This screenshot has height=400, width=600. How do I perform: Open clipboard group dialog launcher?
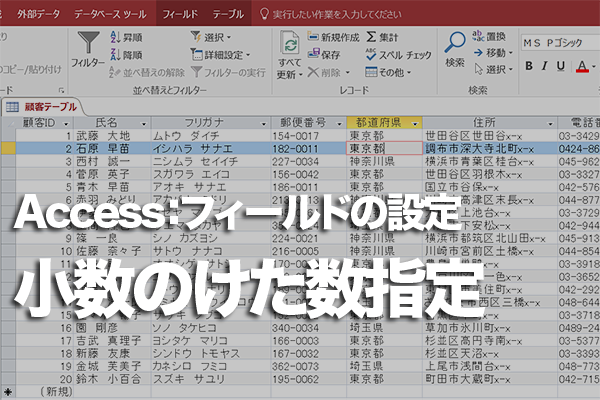[x=61, y=90]
